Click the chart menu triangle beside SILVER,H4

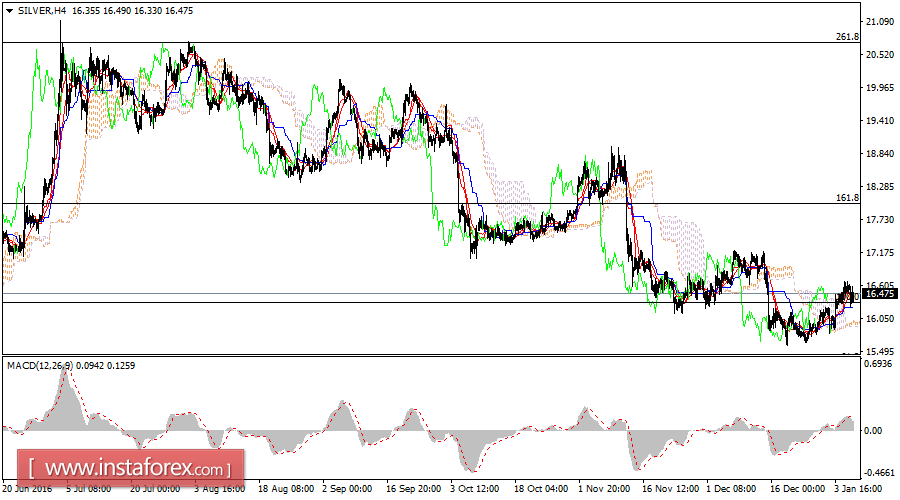click(9, 11)
